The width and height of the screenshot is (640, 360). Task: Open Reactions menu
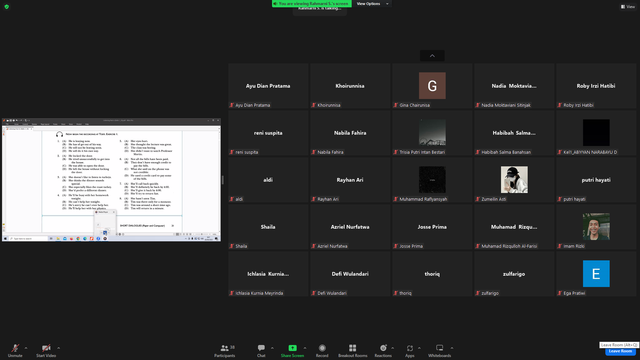coord(383,350)
